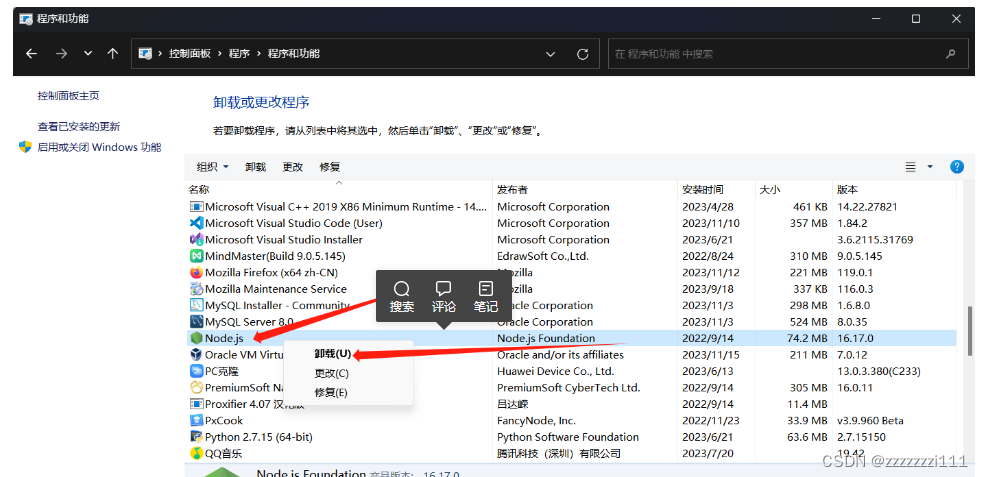The image size is (983, 477).
Task: Expand the view options dropdown arrow
Action: 930,167
